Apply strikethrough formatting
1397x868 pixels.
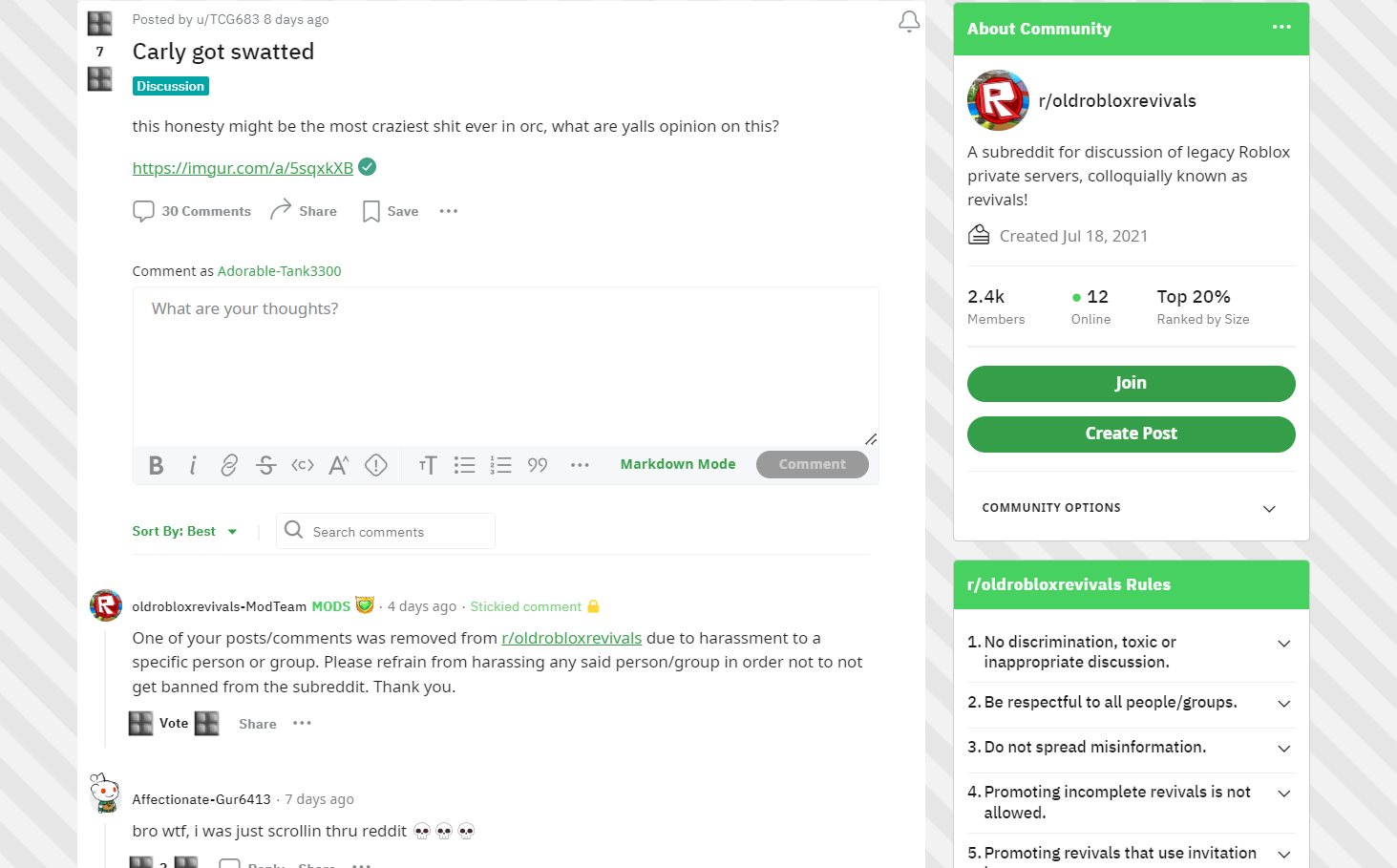(266, 465)
